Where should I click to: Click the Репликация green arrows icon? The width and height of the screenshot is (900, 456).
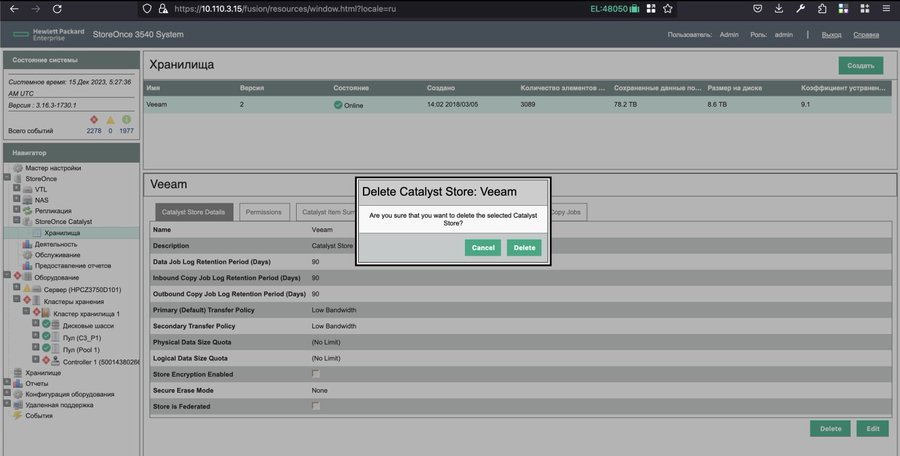tap(27, 211)
